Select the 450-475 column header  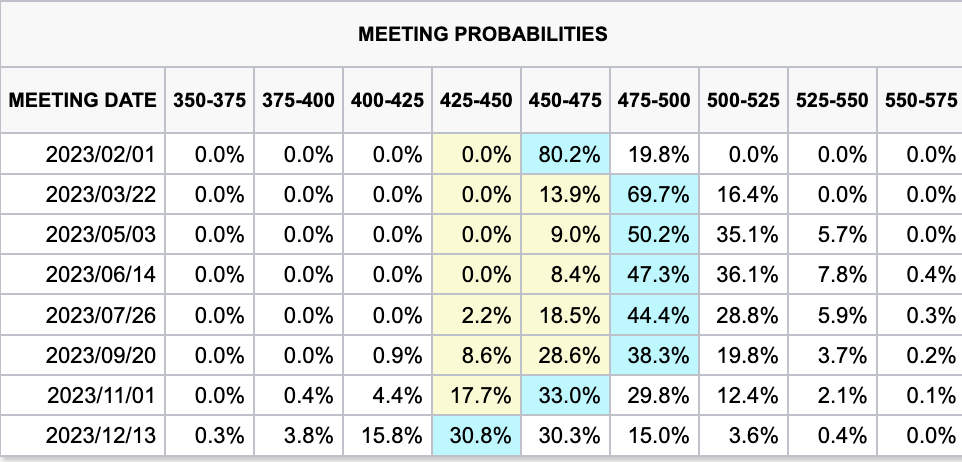565,100
